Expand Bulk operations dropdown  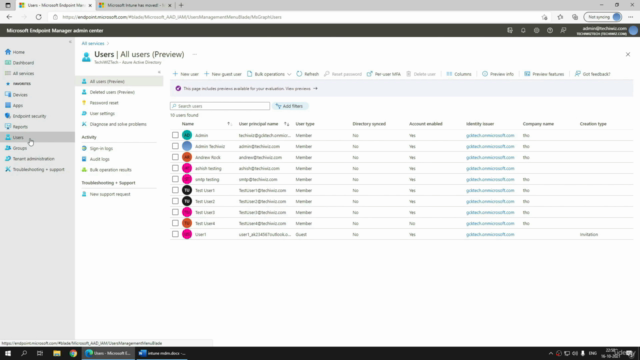point(269,74)
